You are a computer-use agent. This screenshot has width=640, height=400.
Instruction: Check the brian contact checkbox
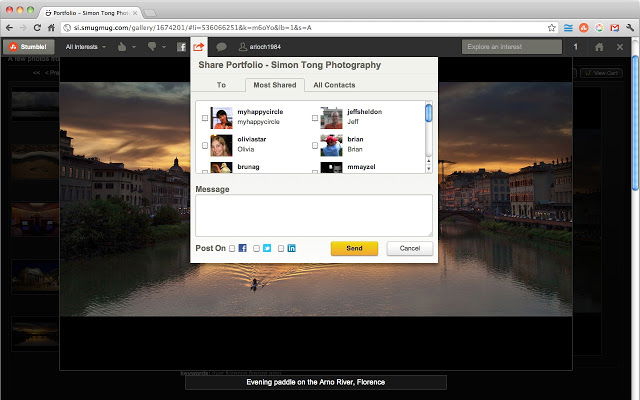tap(315, 145)
